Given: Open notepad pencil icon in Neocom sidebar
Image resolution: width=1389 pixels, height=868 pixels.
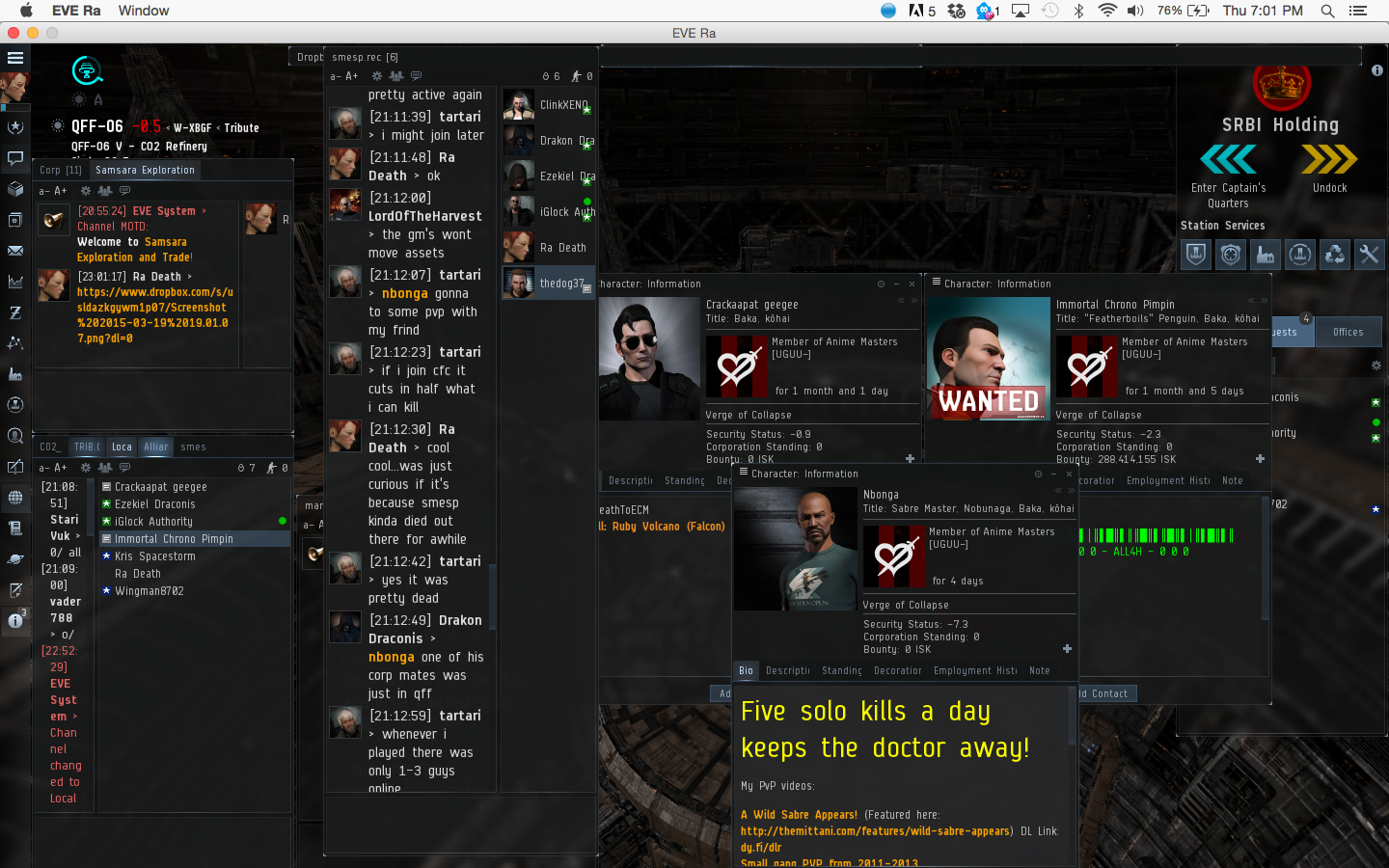Looking at the screenshot, I should click(x=15, y=590).
